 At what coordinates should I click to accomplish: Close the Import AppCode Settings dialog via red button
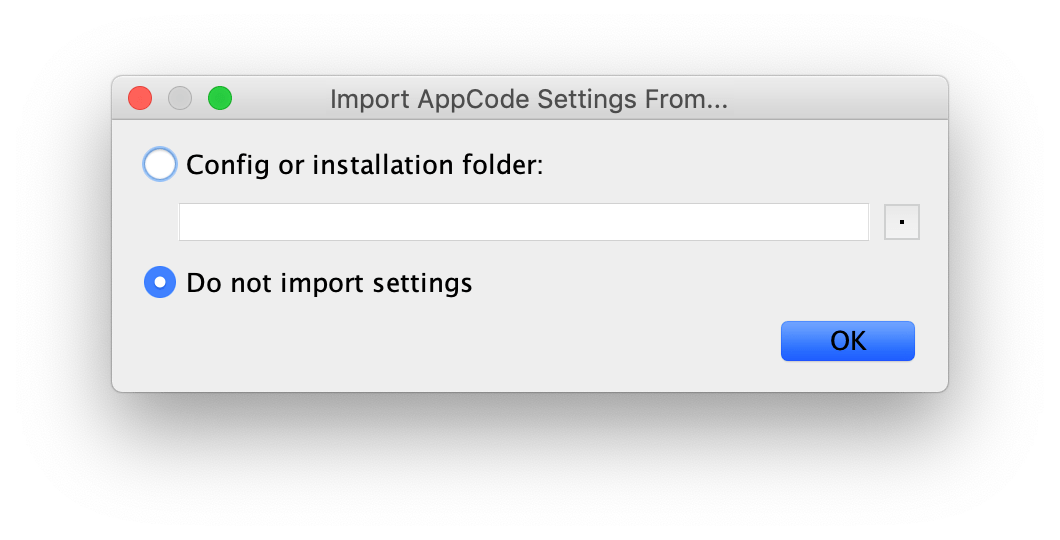[x=140, y=98]
